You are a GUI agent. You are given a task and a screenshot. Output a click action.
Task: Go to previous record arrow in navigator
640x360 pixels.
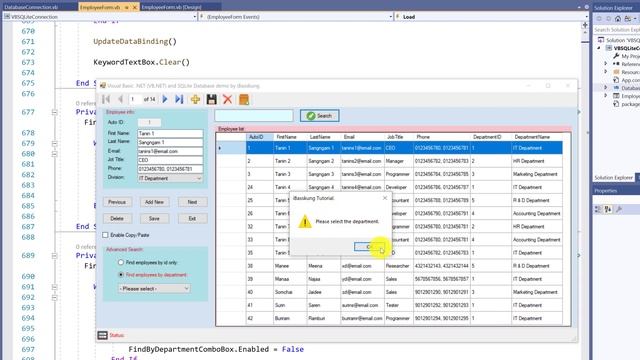pyautogui.click(x=120, y=99)
